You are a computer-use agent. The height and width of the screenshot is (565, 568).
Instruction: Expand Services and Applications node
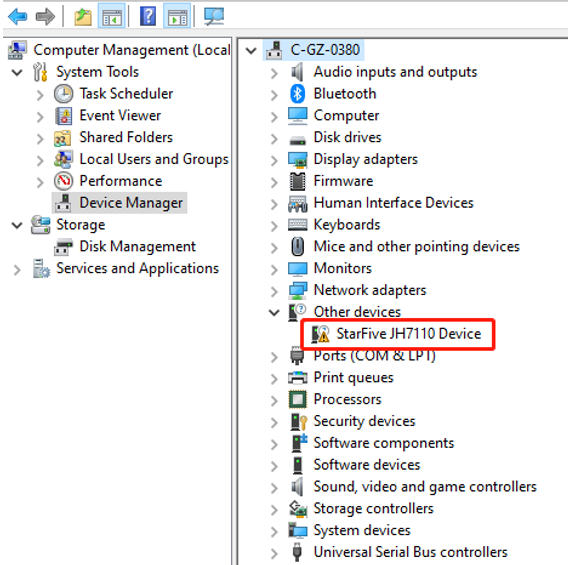[x=17, y=270]
